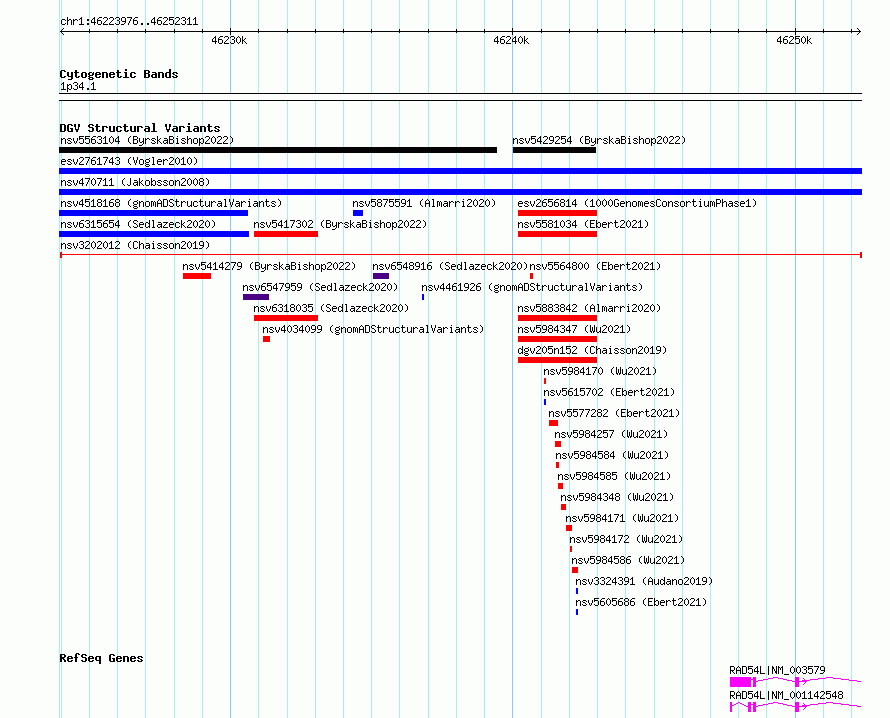Click nsv4034099 (gnomADStructuralVariants) label

(x=373, y=329)
